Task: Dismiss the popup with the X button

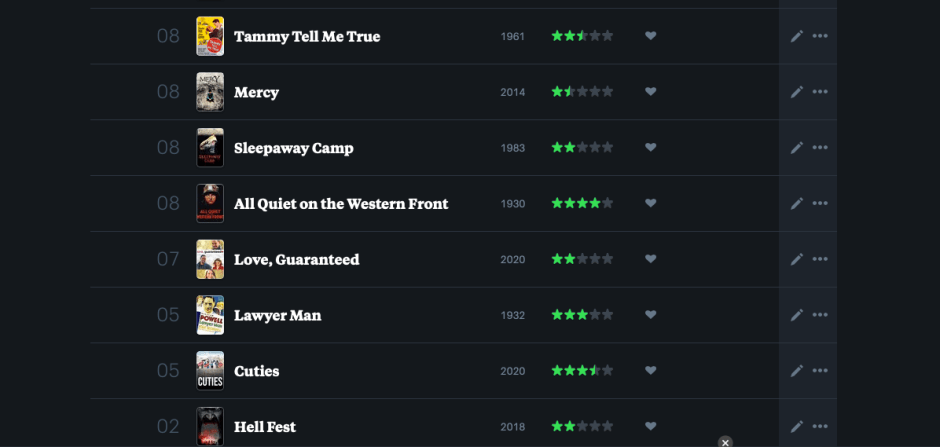Action: pos(725,442)
